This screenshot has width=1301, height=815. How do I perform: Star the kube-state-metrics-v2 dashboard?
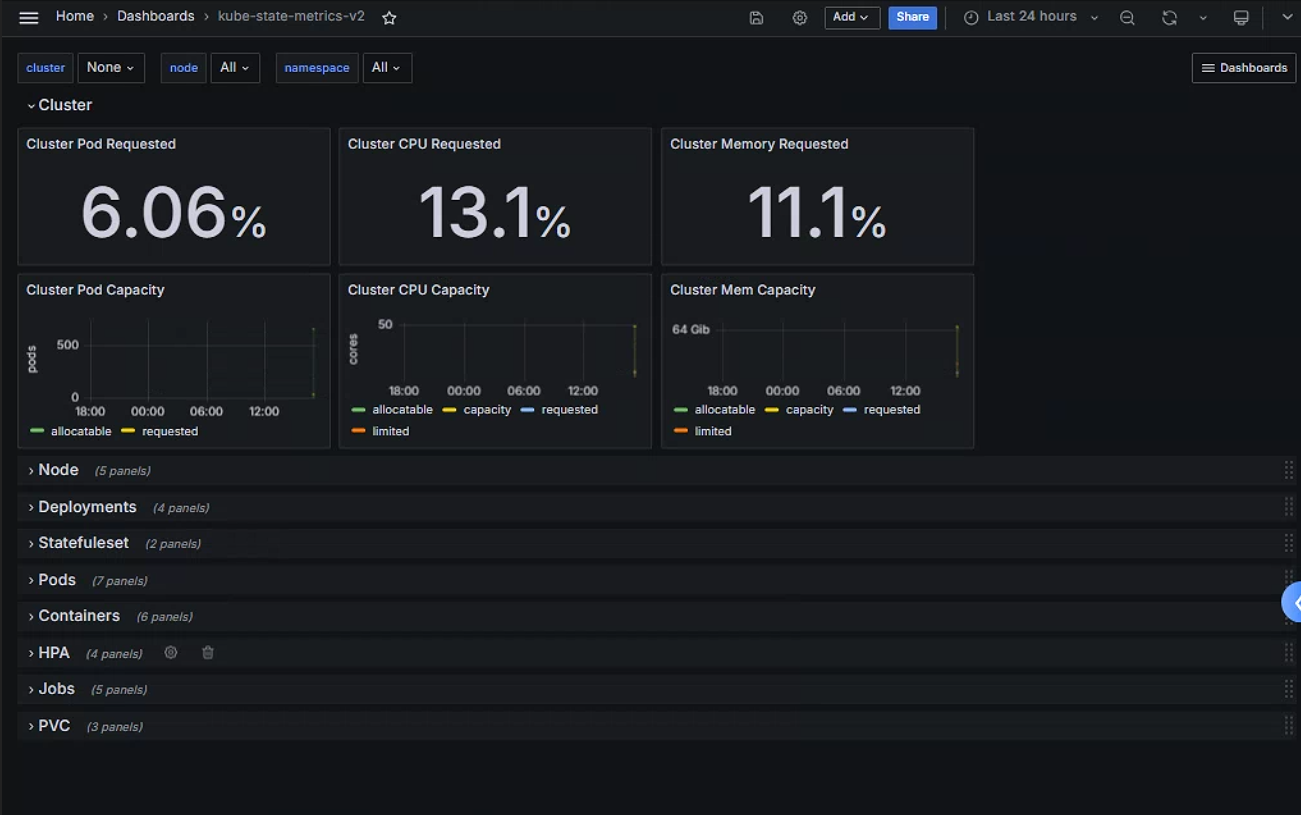390,18
